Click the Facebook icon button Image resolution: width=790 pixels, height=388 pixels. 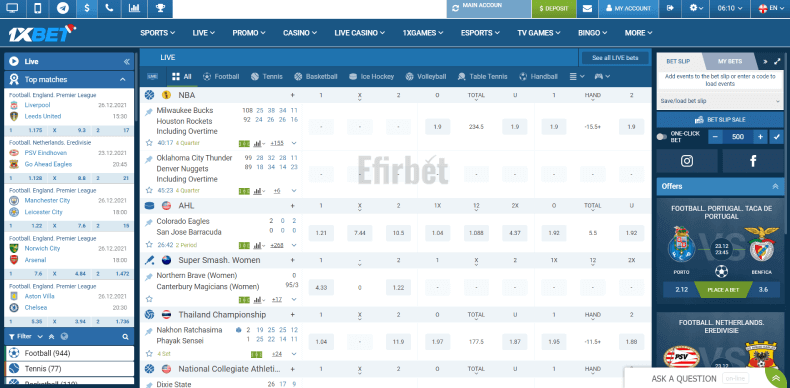(x=753, y=161)
